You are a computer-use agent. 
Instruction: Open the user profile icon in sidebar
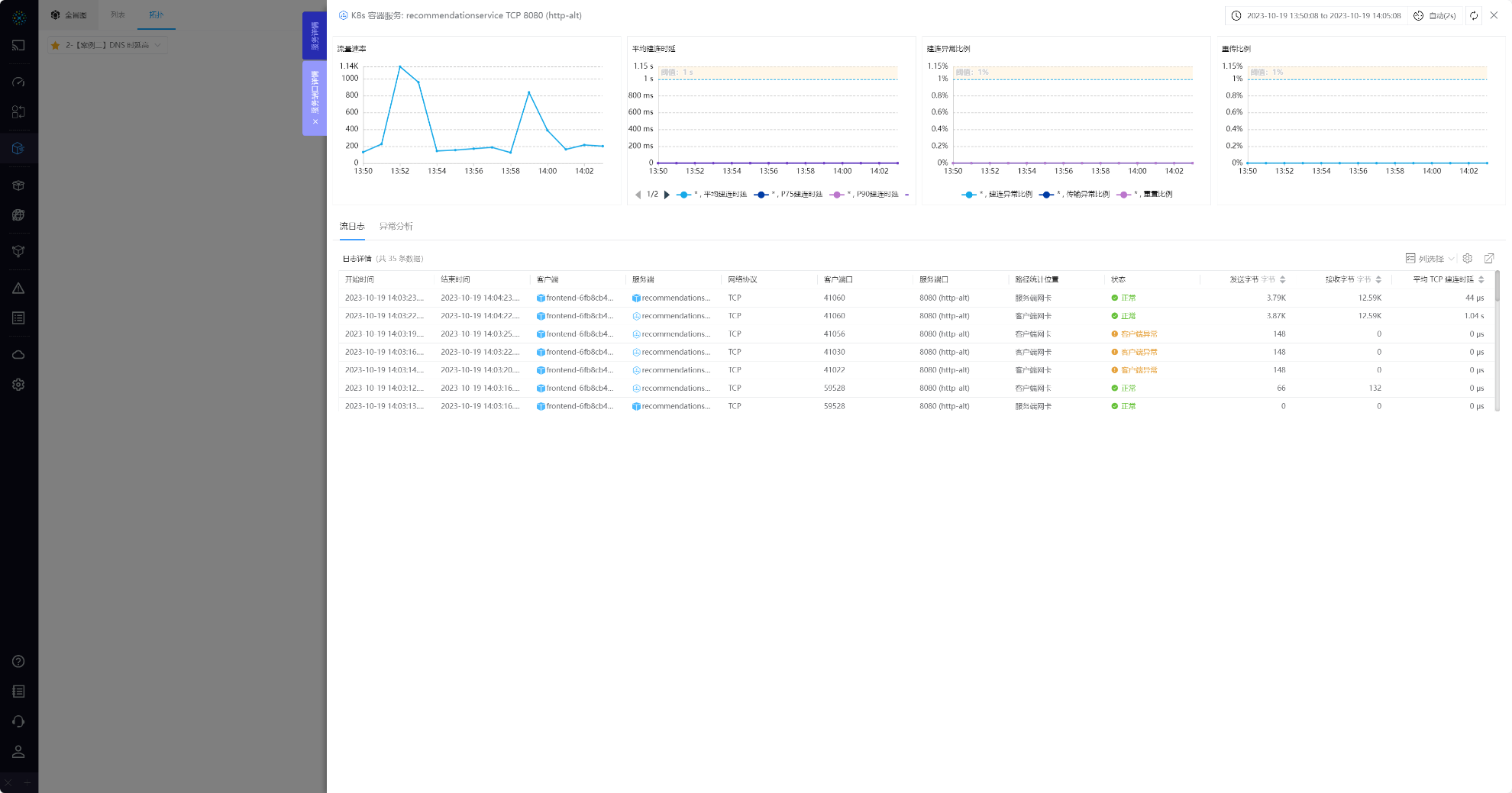tap(18, 752)
